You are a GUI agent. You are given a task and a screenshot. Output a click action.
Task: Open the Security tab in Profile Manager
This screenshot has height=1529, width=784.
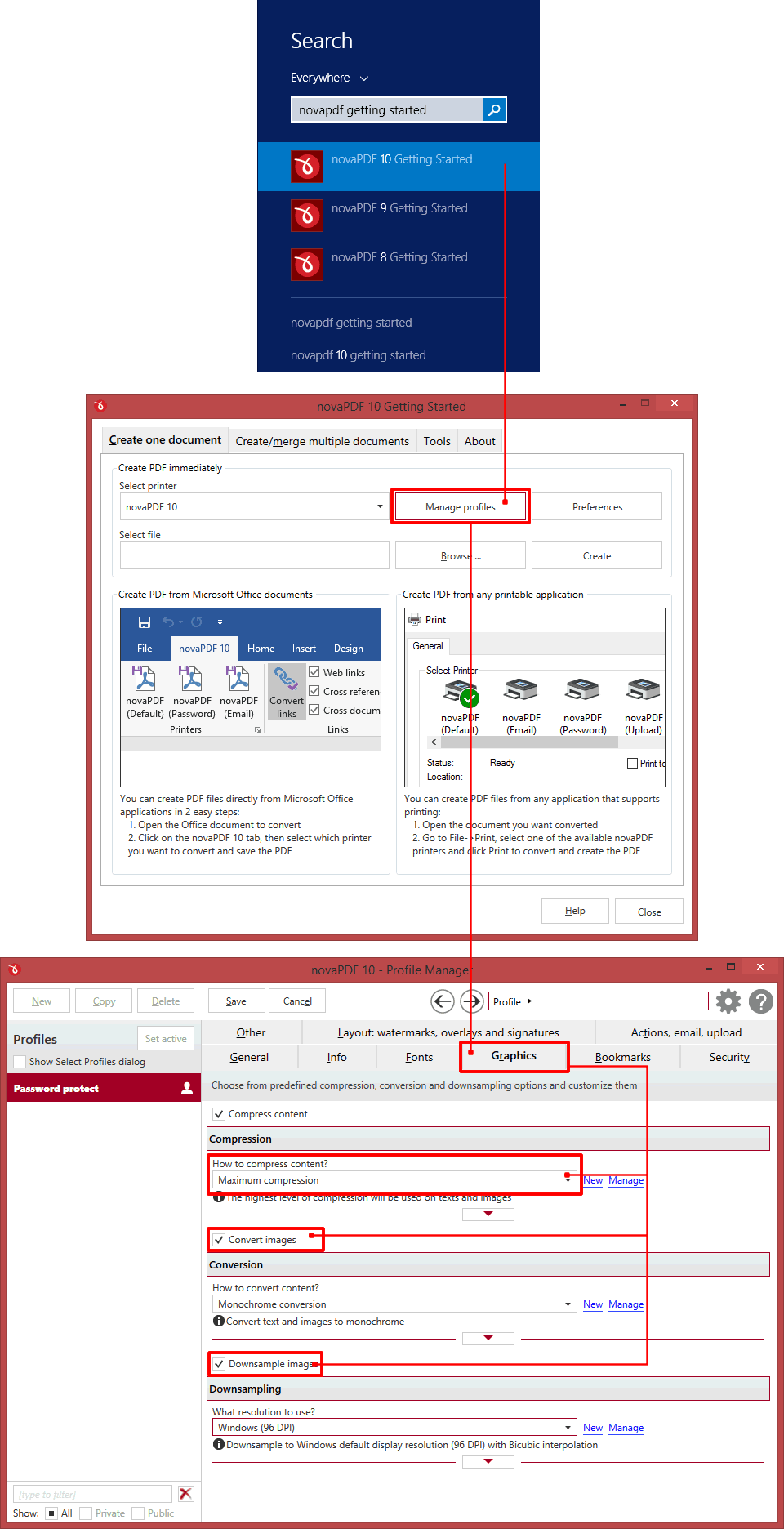click(x=729, y=1057)
